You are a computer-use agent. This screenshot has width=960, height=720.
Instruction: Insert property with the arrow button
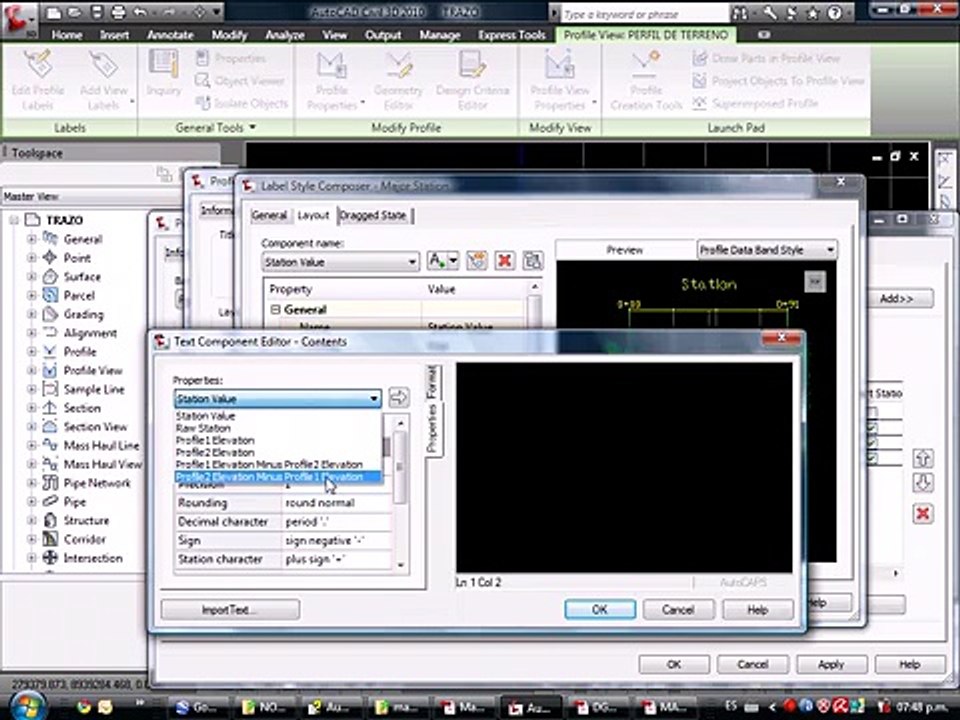(399, 397)
